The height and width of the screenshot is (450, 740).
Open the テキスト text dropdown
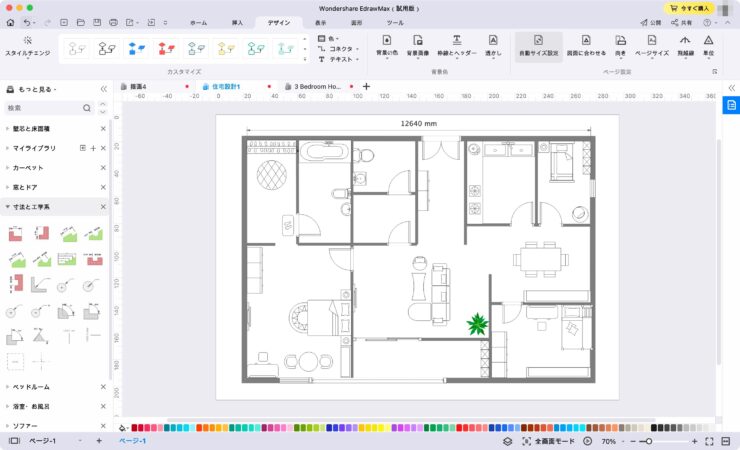click(338, 59)
